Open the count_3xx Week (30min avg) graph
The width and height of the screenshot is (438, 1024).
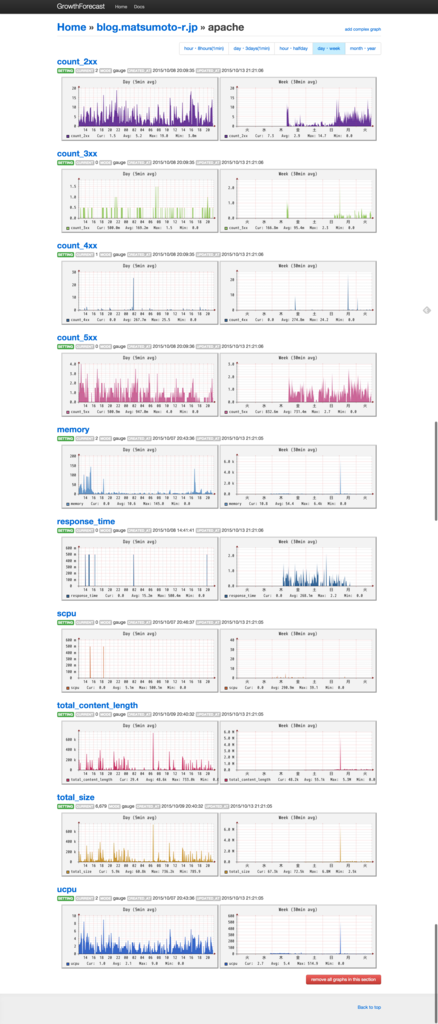298,200
